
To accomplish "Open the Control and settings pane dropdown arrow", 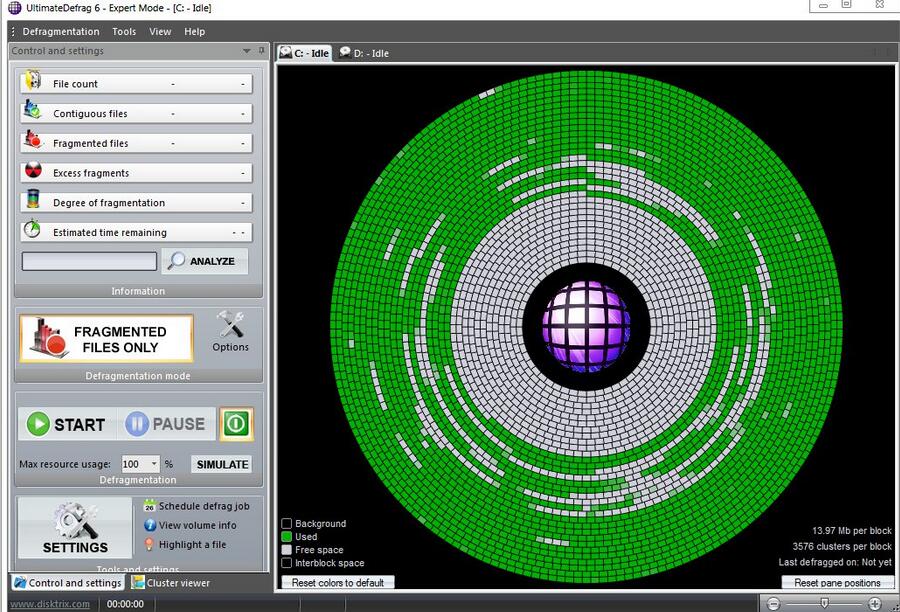I will coord(247,51).
